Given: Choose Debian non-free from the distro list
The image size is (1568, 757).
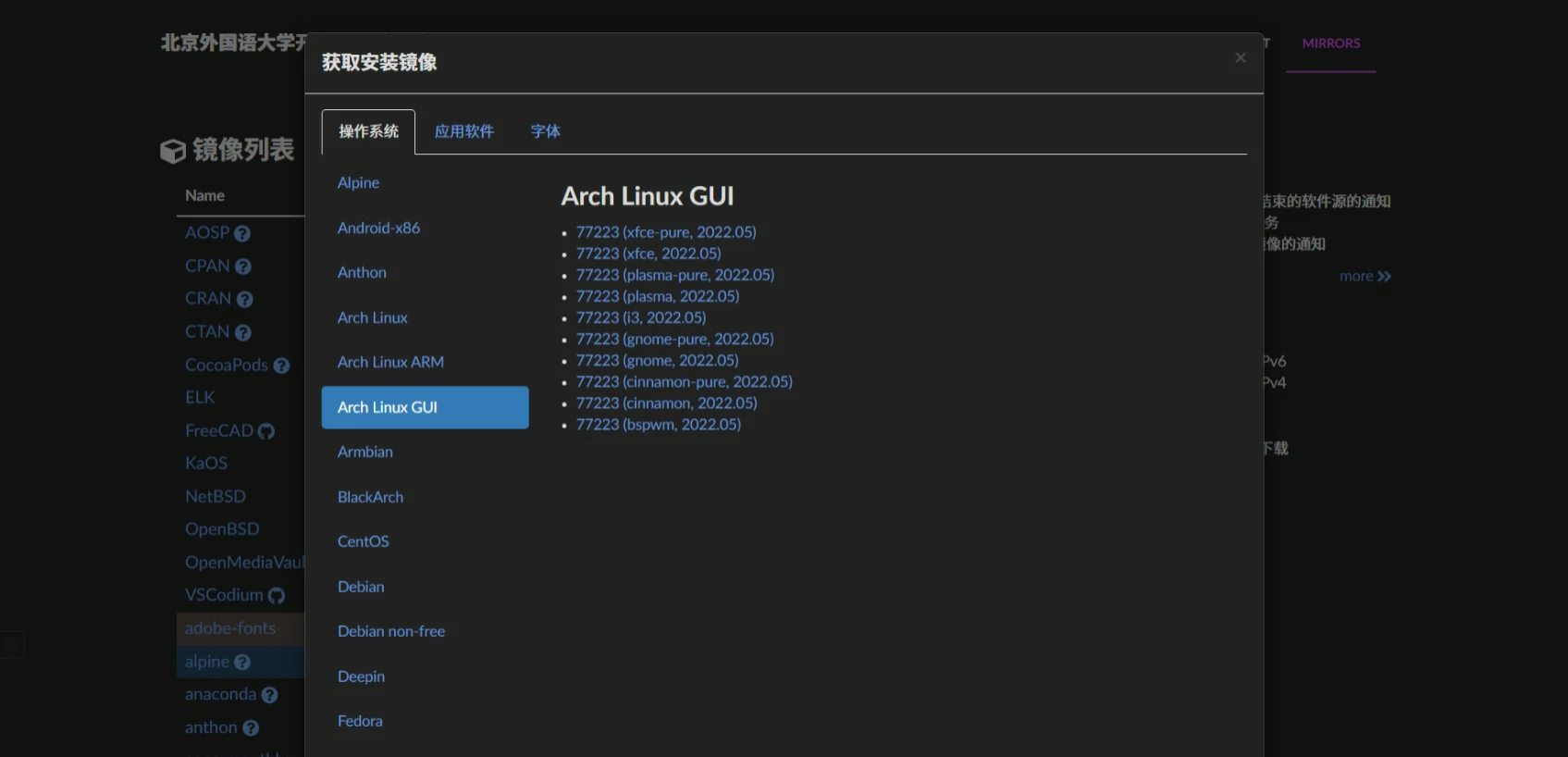Looking at the screenshot, I should tap(390, 631).
